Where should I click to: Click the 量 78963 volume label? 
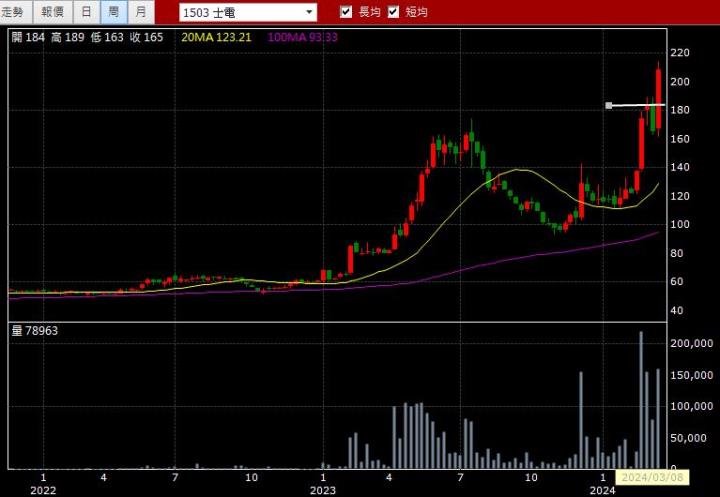click(34, 330)
